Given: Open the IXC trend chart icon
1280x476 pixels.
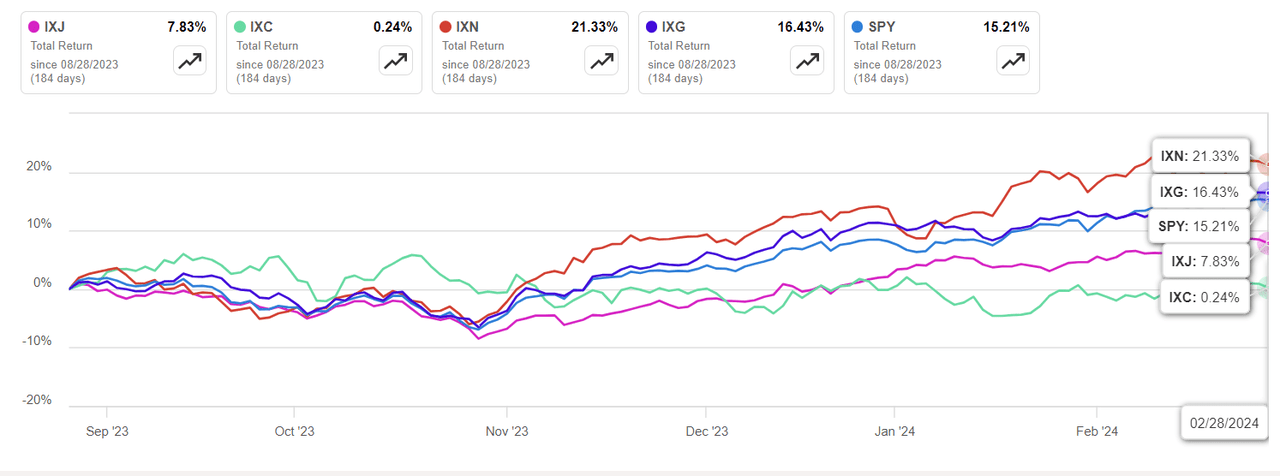Looking at the screenshot, I should point(395,61).
